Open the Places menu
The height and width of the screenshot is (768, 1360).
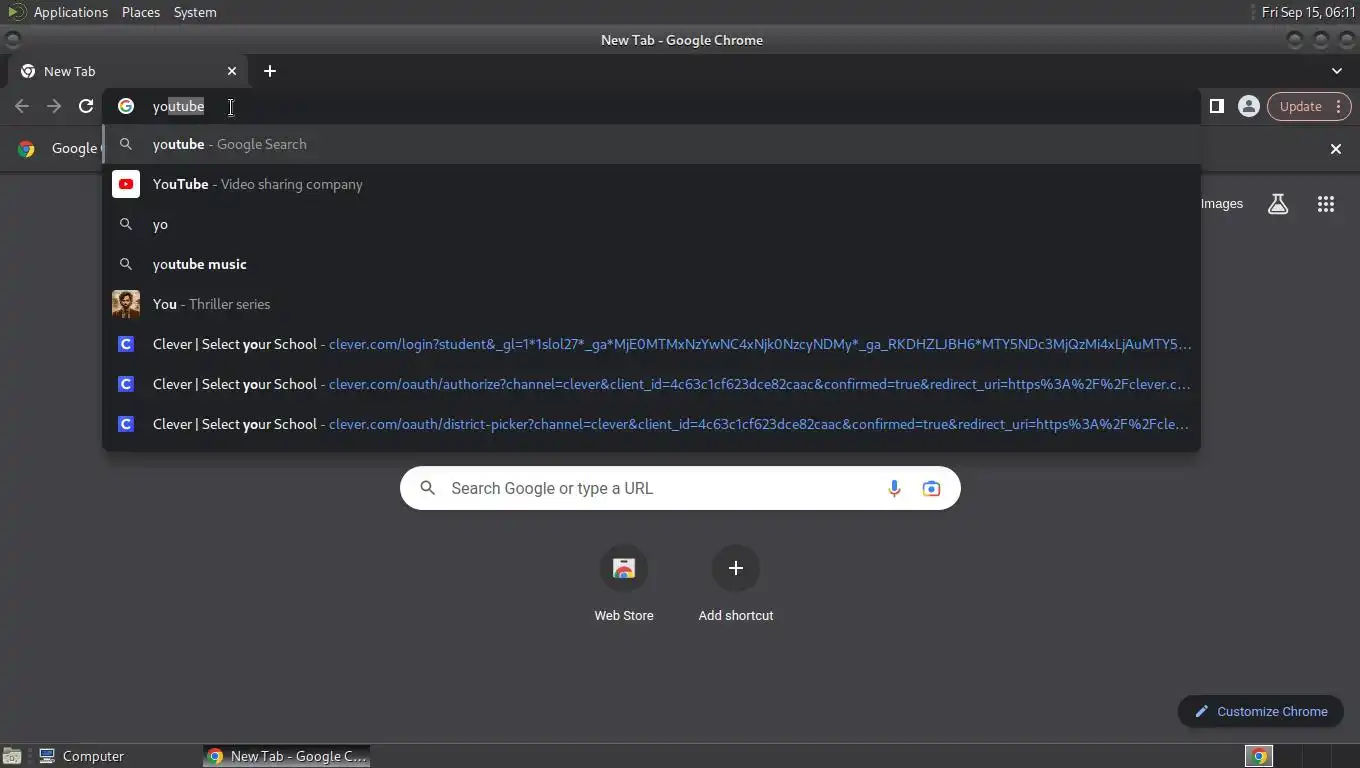pos(141,12)
